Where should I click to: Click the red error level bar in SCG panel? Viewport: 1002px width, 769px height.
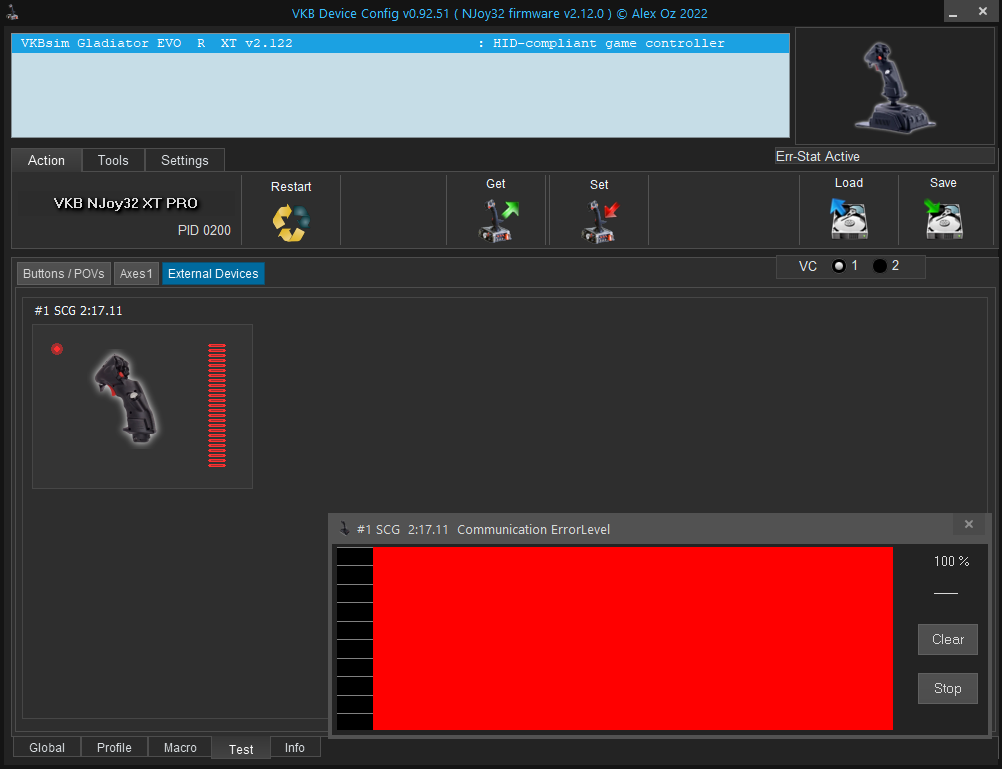pyautogui.click(x=217, y=405)
